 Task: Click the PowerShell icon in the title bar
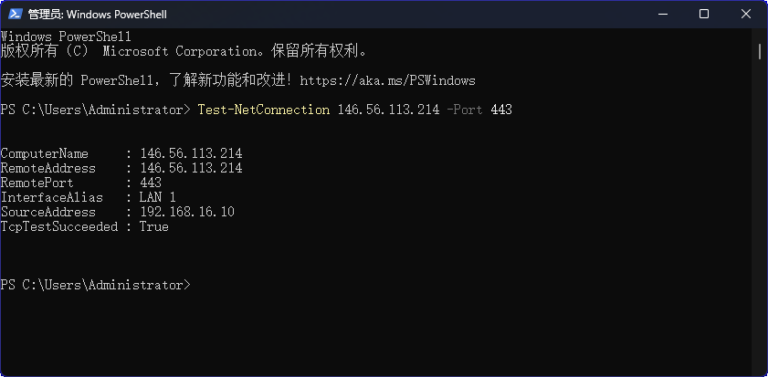pyautogui.click(x=15, y=14)
